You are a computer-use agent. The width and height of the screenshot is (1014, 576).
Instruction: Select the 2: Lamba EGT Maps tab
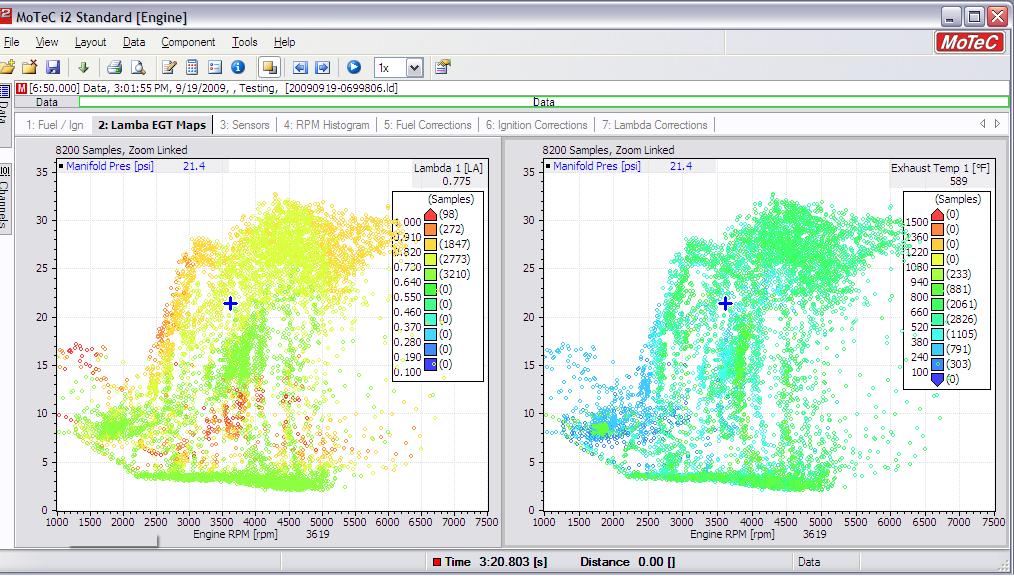point(152,125)
